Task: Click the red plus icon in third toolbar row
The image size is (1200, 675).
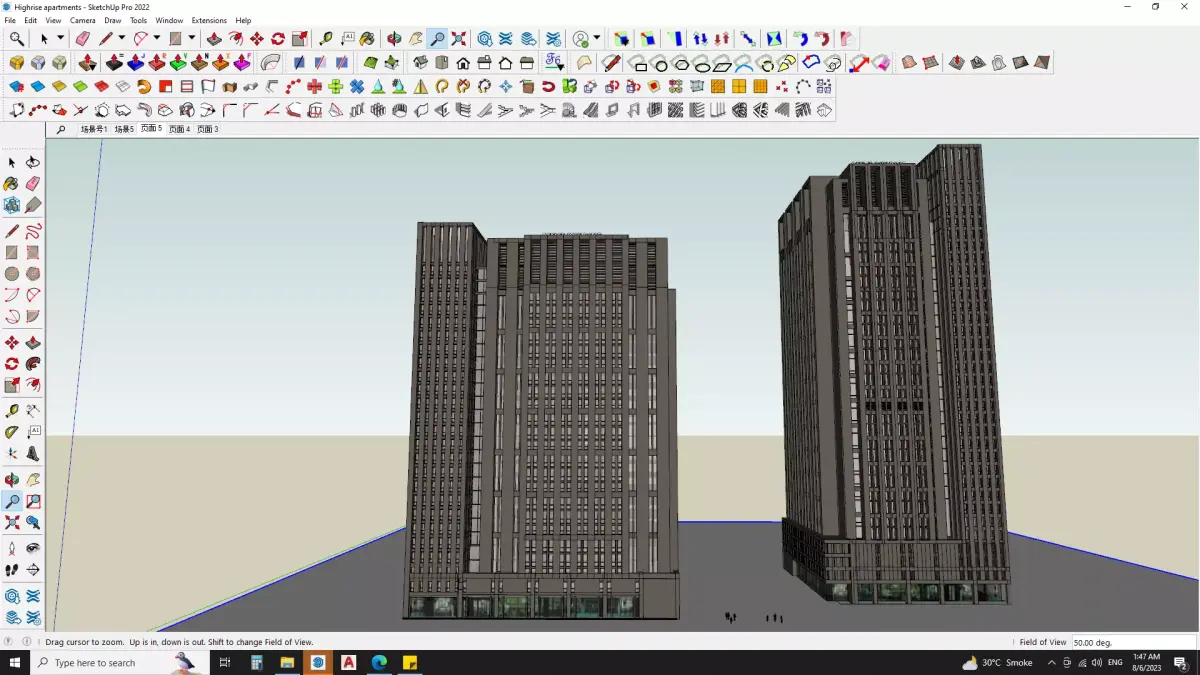Action: pyautogui.click(x=314, y=87)
